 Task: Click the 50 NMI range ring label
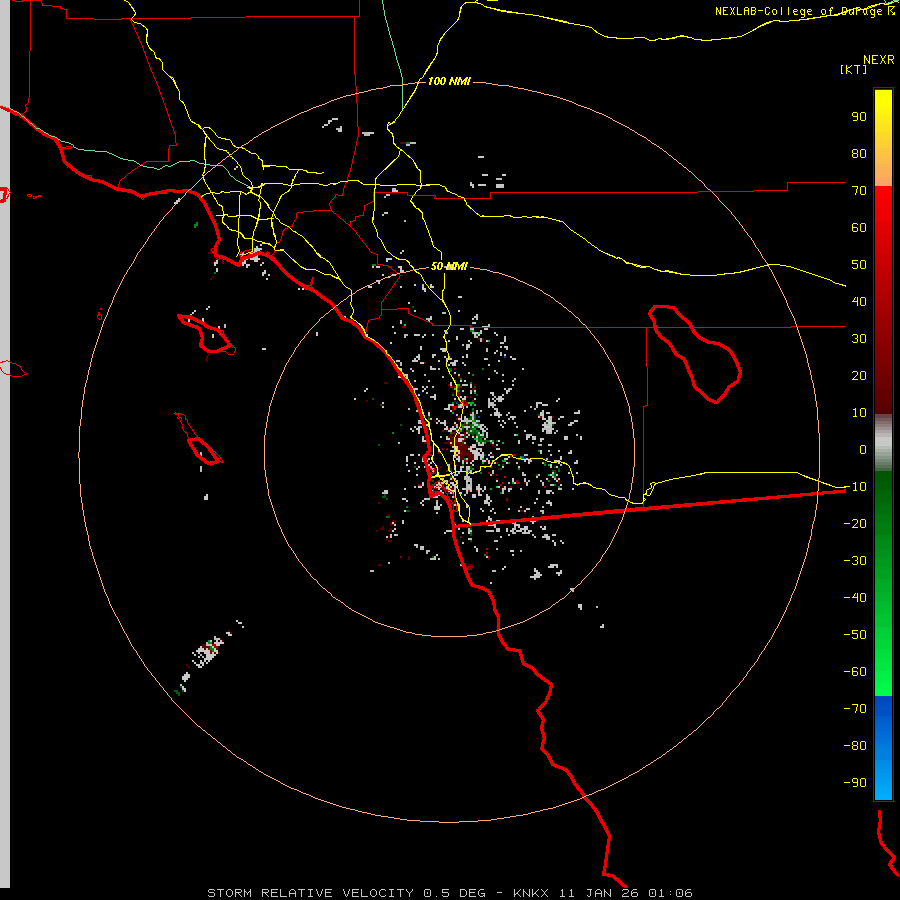[x=449, y=266]
